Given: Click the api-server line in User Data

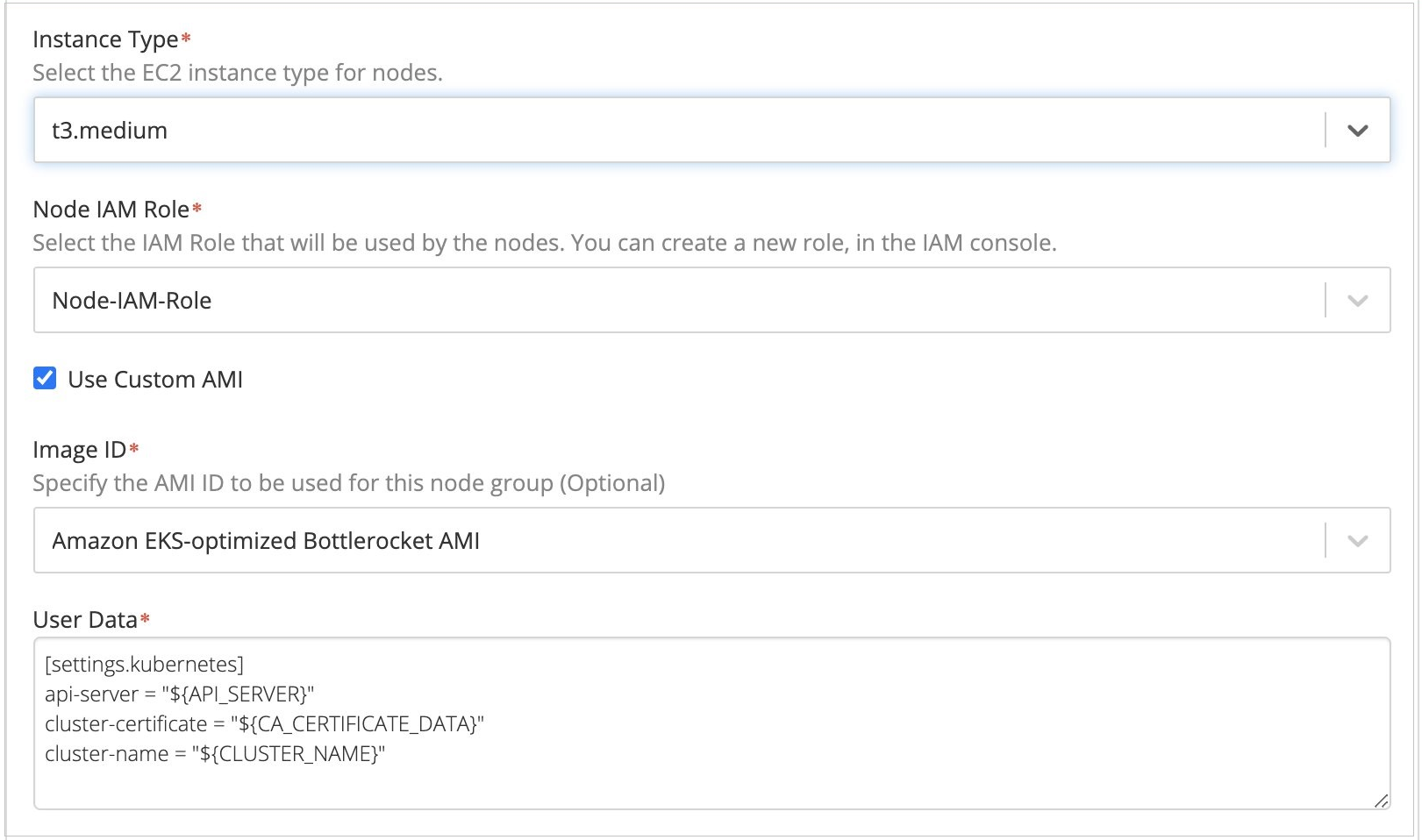Looking at the screenshot, I should pos(180,694).
